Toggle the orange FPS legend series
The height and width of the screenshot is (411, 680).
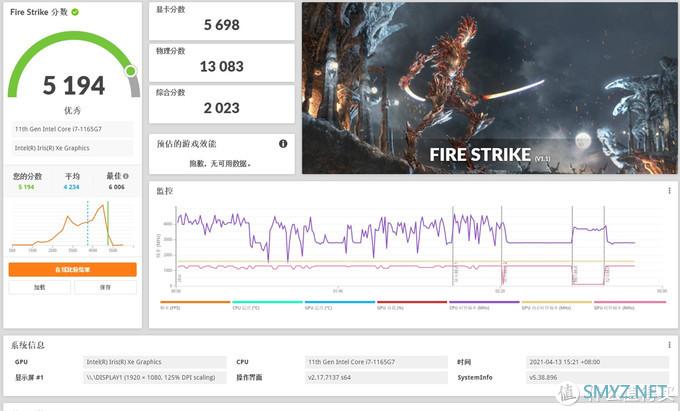click(195, 305)
